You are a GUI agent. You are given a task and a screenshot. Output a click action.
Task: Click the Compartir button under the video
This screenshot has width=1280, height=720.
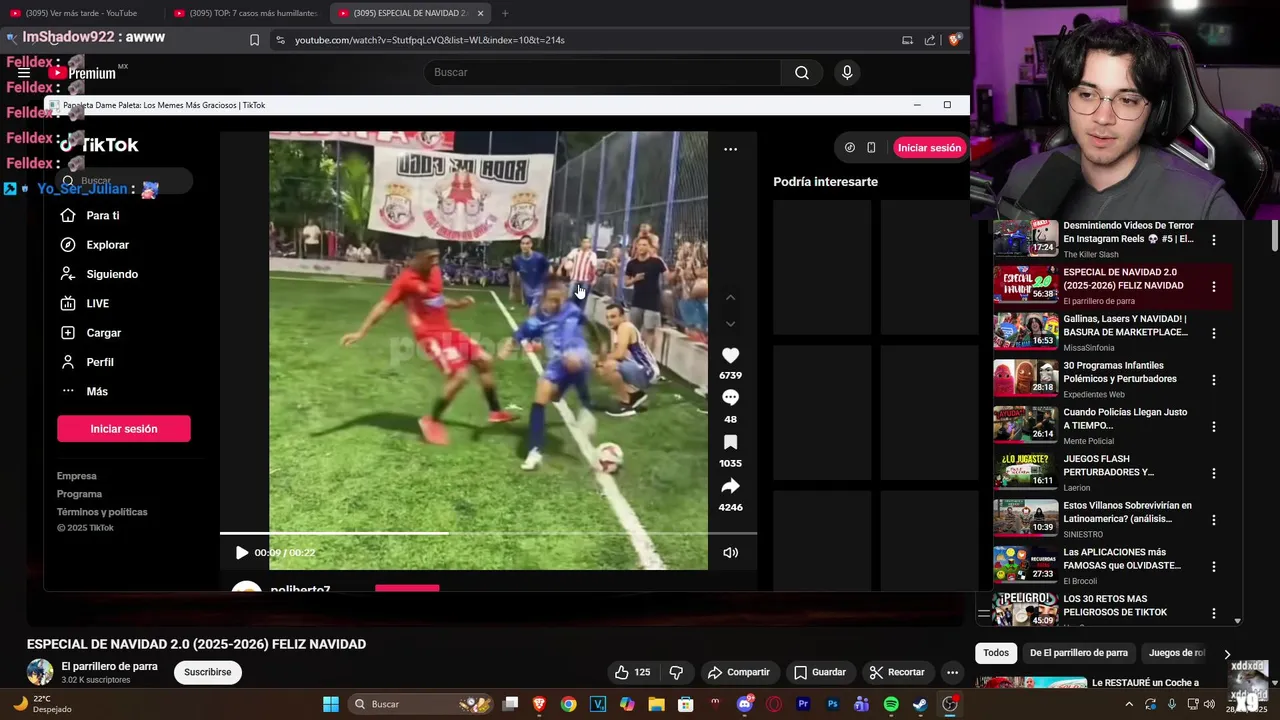[739, 672]
